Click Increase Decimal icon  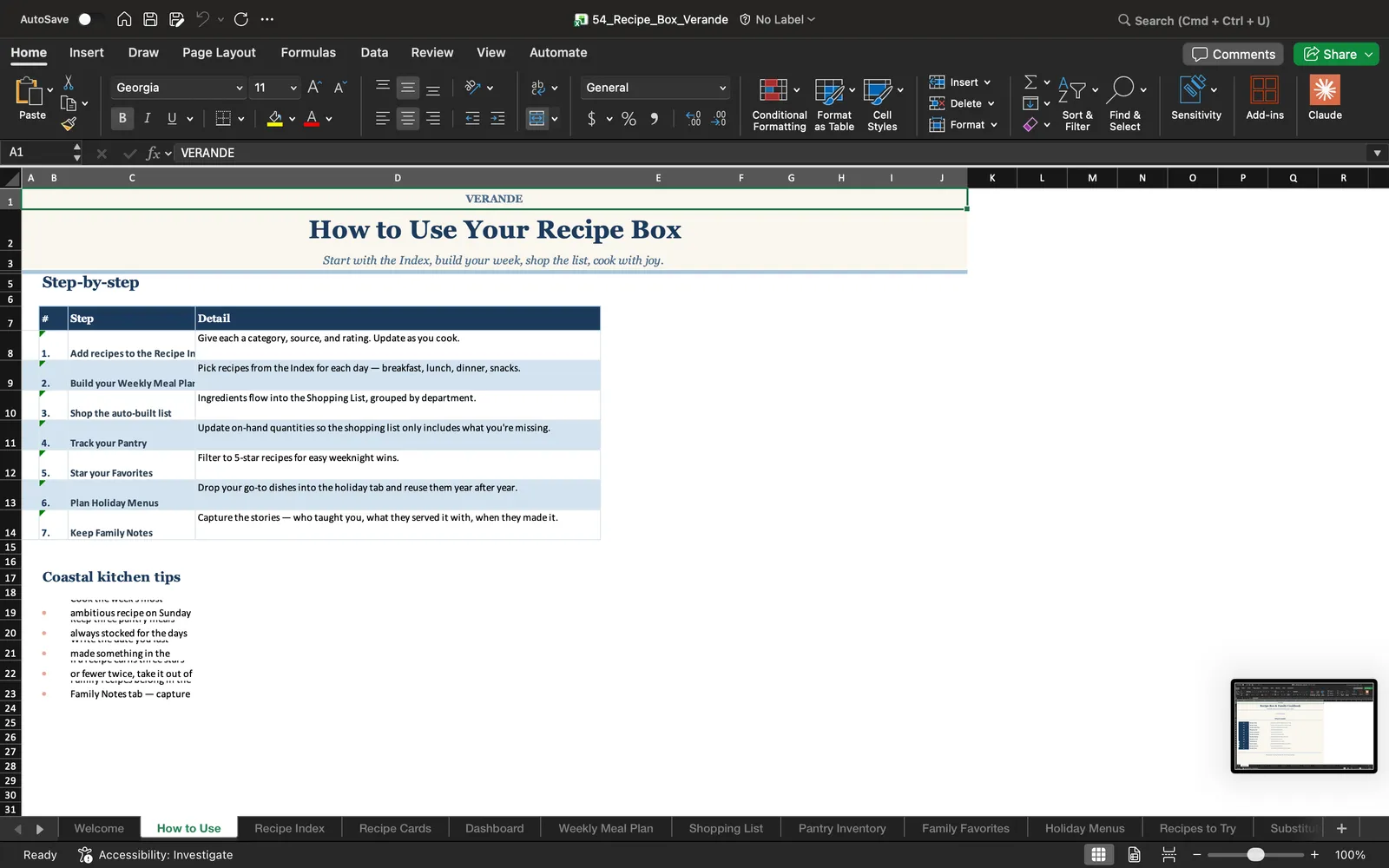(x=693, y=118)
